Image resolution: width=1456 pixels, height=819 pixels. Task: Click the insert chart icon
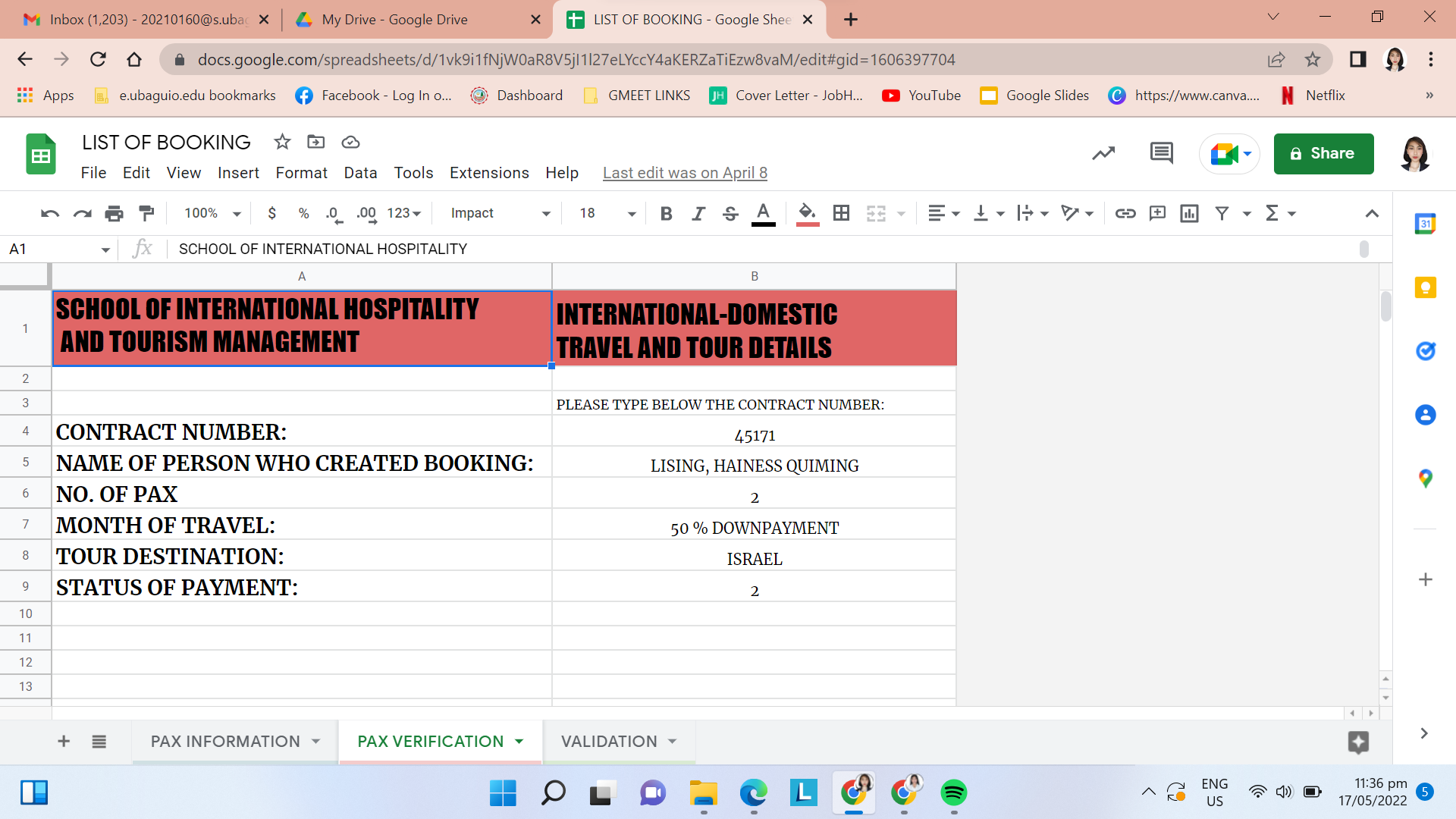pos(1189,214)
